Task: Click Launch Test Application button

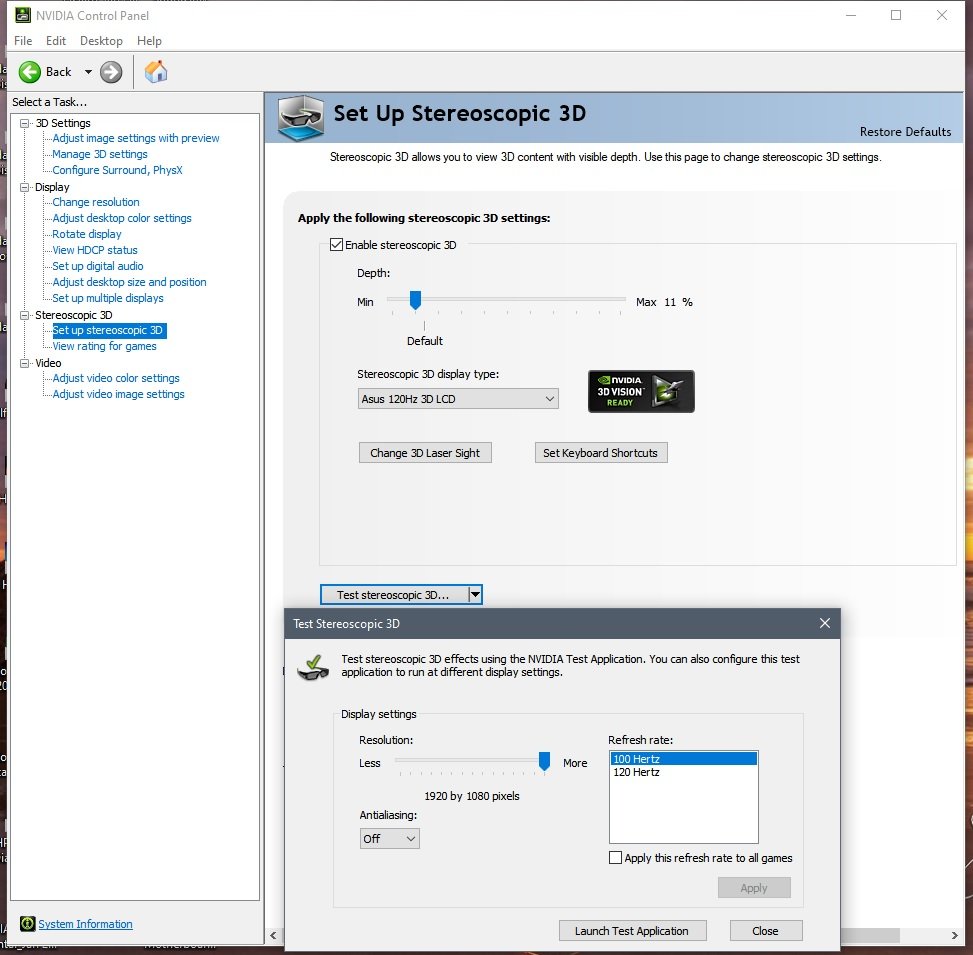Action: click(x=632, y=931)
